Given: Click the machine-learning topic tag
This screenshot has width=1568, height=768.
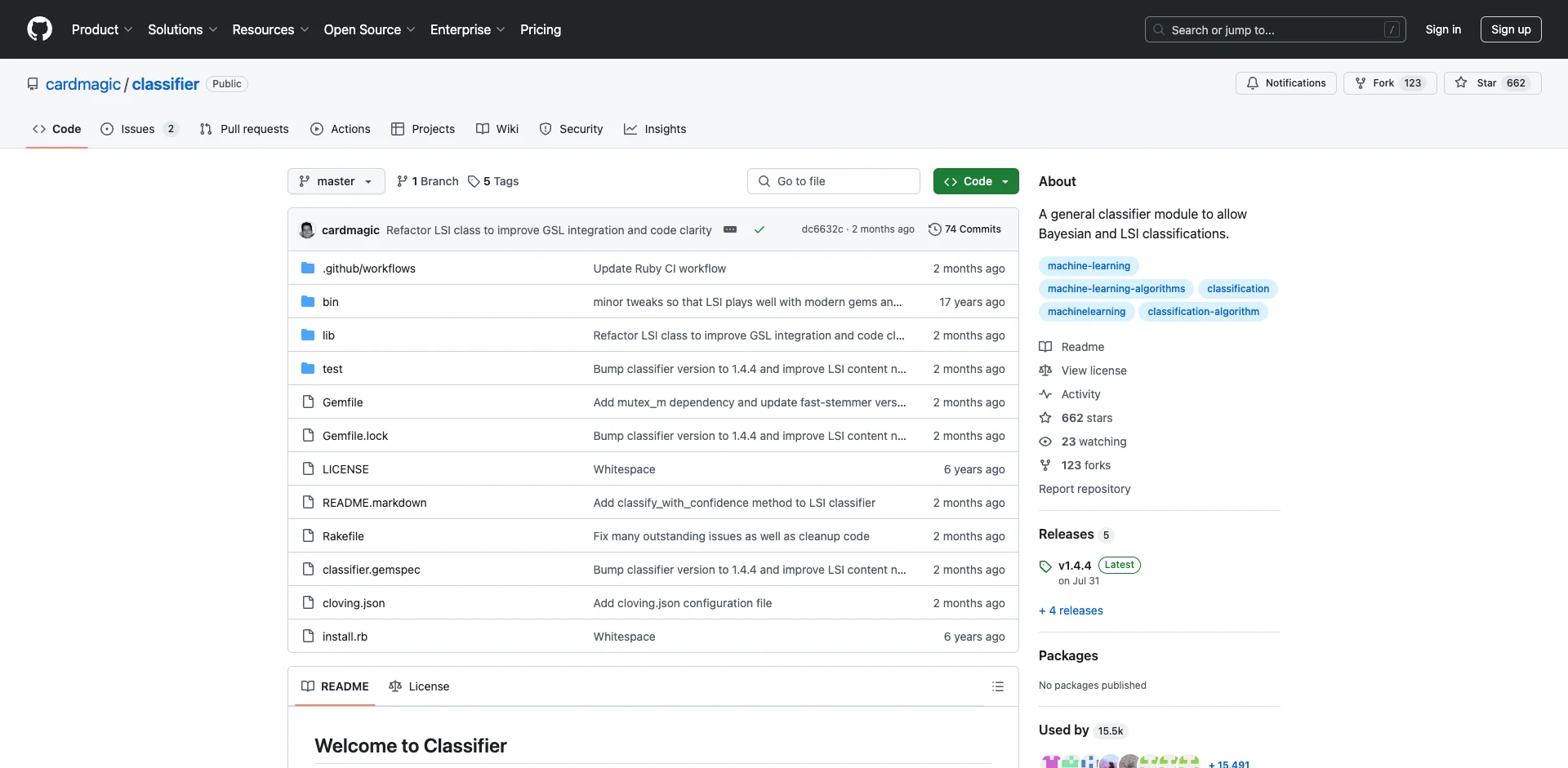Looking at the screenshot, I should click(x=1089, y=266).
